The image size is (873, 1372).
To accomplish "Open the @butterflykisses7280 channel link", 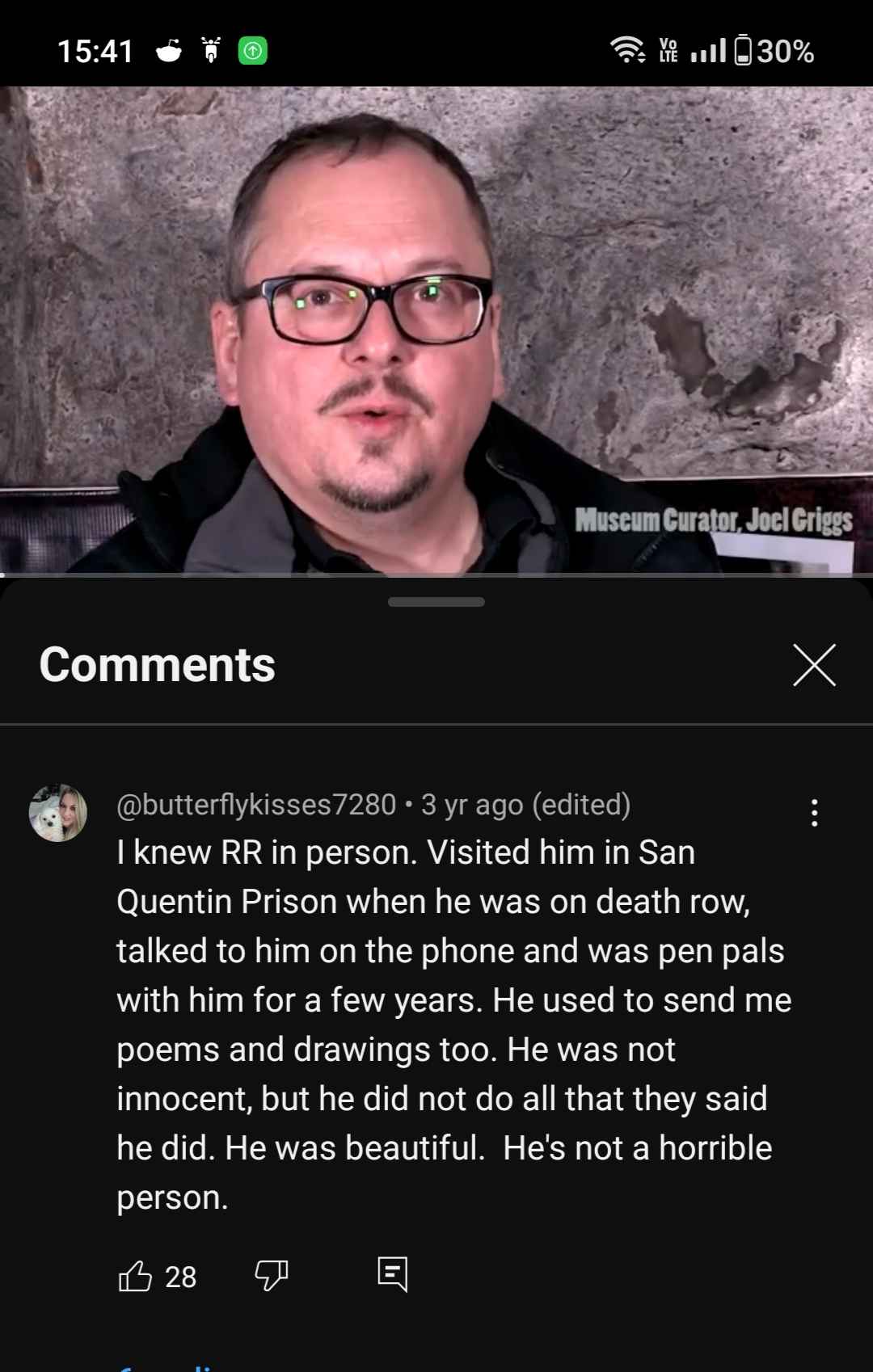I will (256, 805).
